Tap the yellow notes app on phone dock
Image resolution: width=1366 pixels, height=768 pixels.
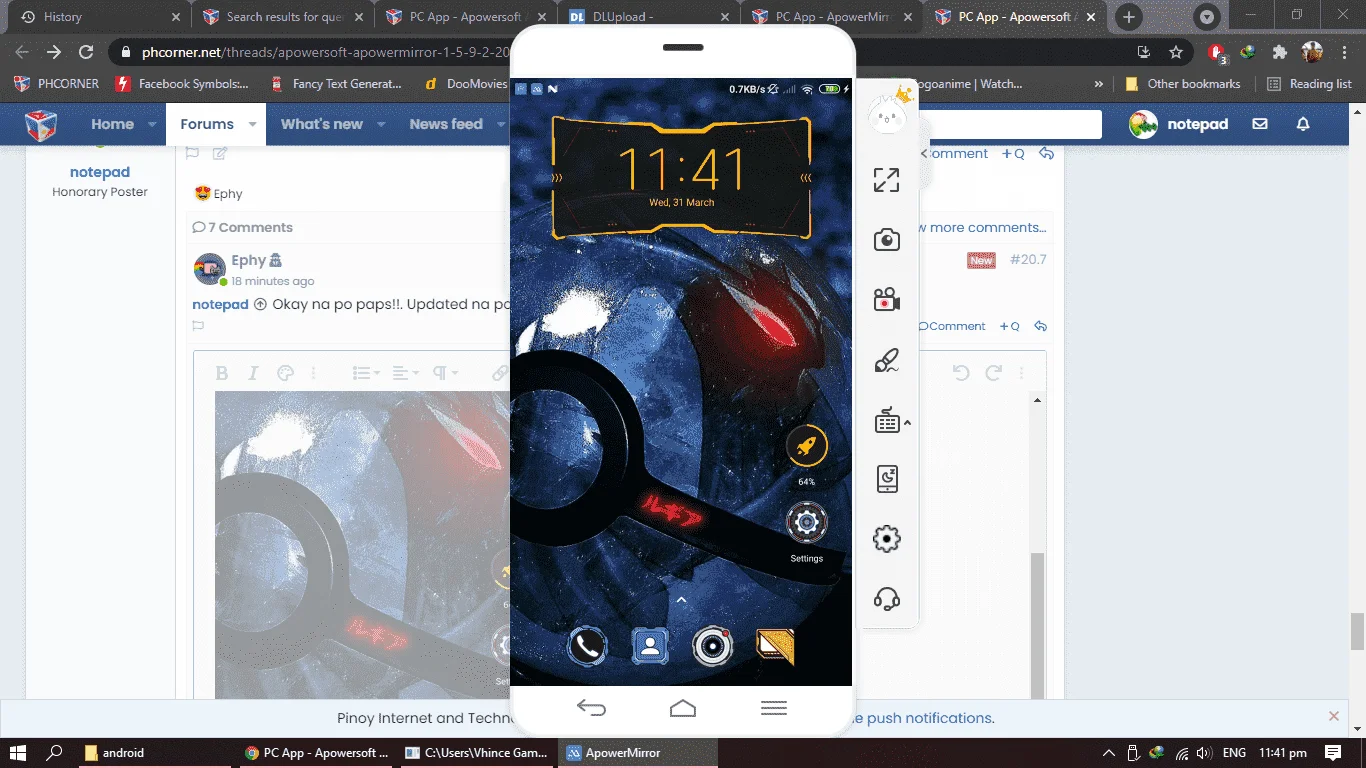[x=775, y=647]
